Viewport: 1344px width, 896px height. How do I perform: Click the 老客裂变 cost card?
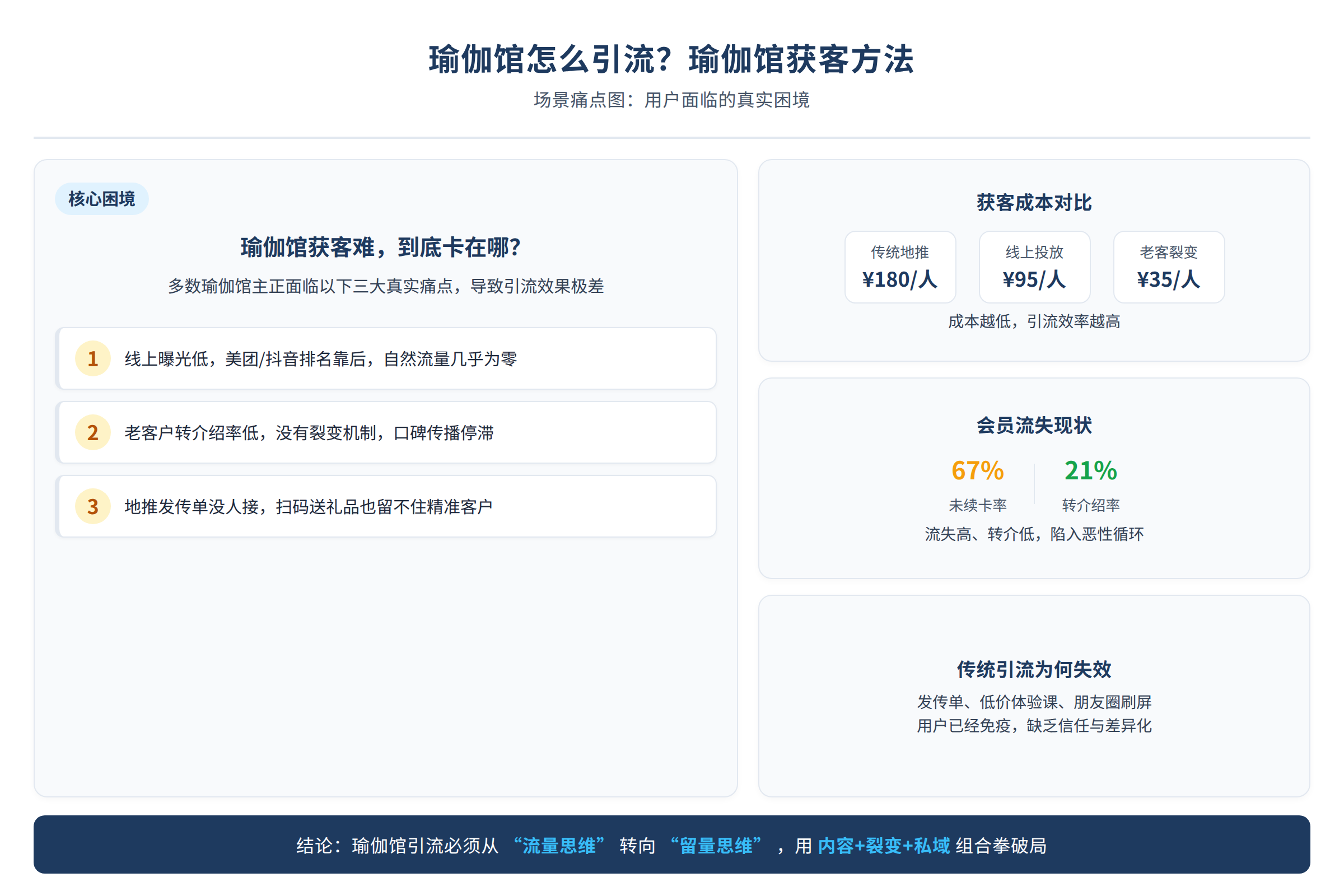pyautogui.click(x=1169, y=267)
